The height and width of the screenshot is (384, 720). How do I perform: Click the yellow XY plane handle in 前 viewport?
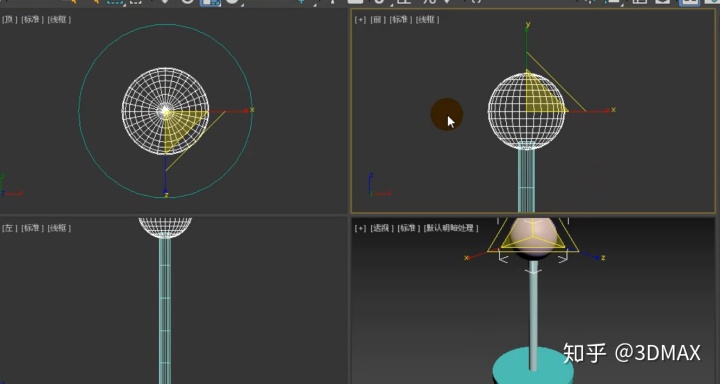[542, 96]
